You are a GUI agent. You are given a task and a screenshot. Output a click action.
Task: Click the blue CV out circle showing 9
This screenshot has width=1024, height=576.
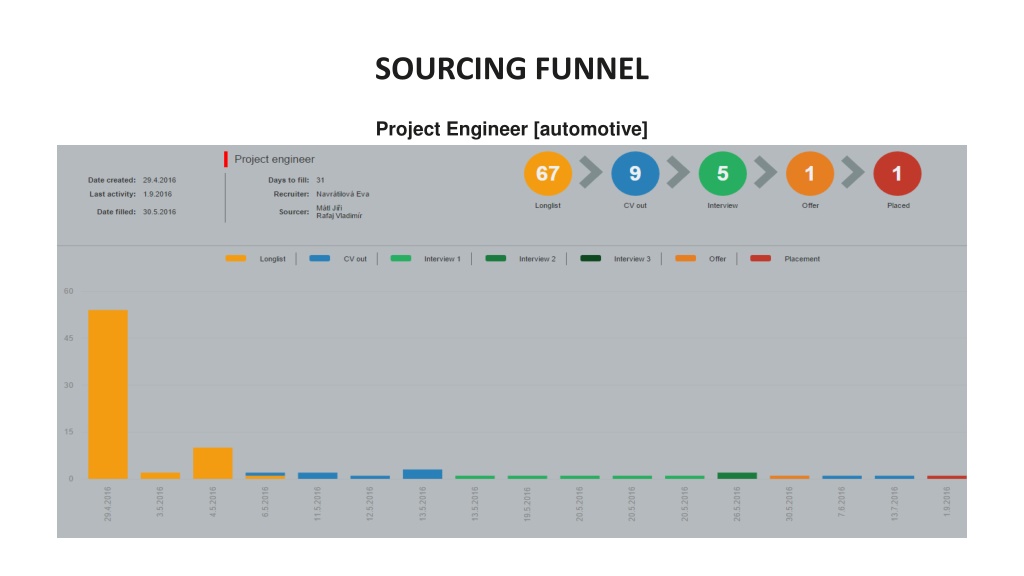pos(635,174)
